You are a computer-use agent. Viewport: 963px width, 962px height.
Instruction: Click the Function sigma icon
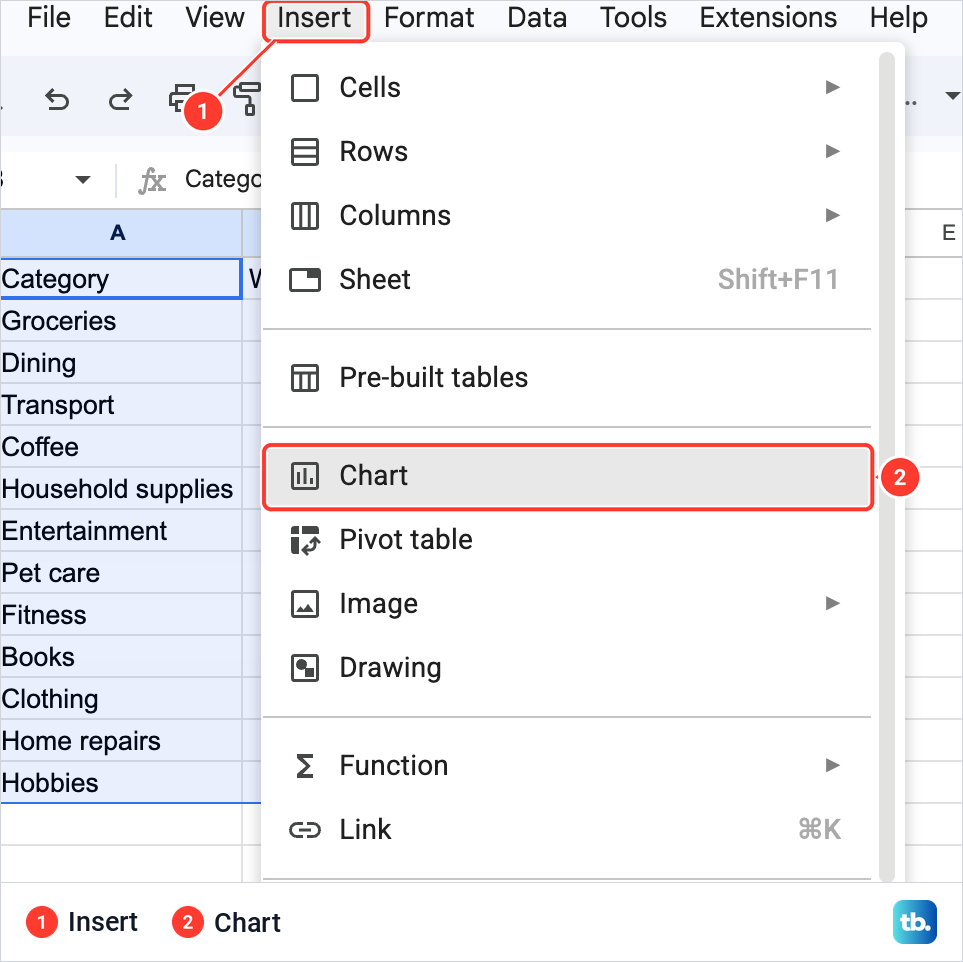pyautogui.click(x=305, y=766)
